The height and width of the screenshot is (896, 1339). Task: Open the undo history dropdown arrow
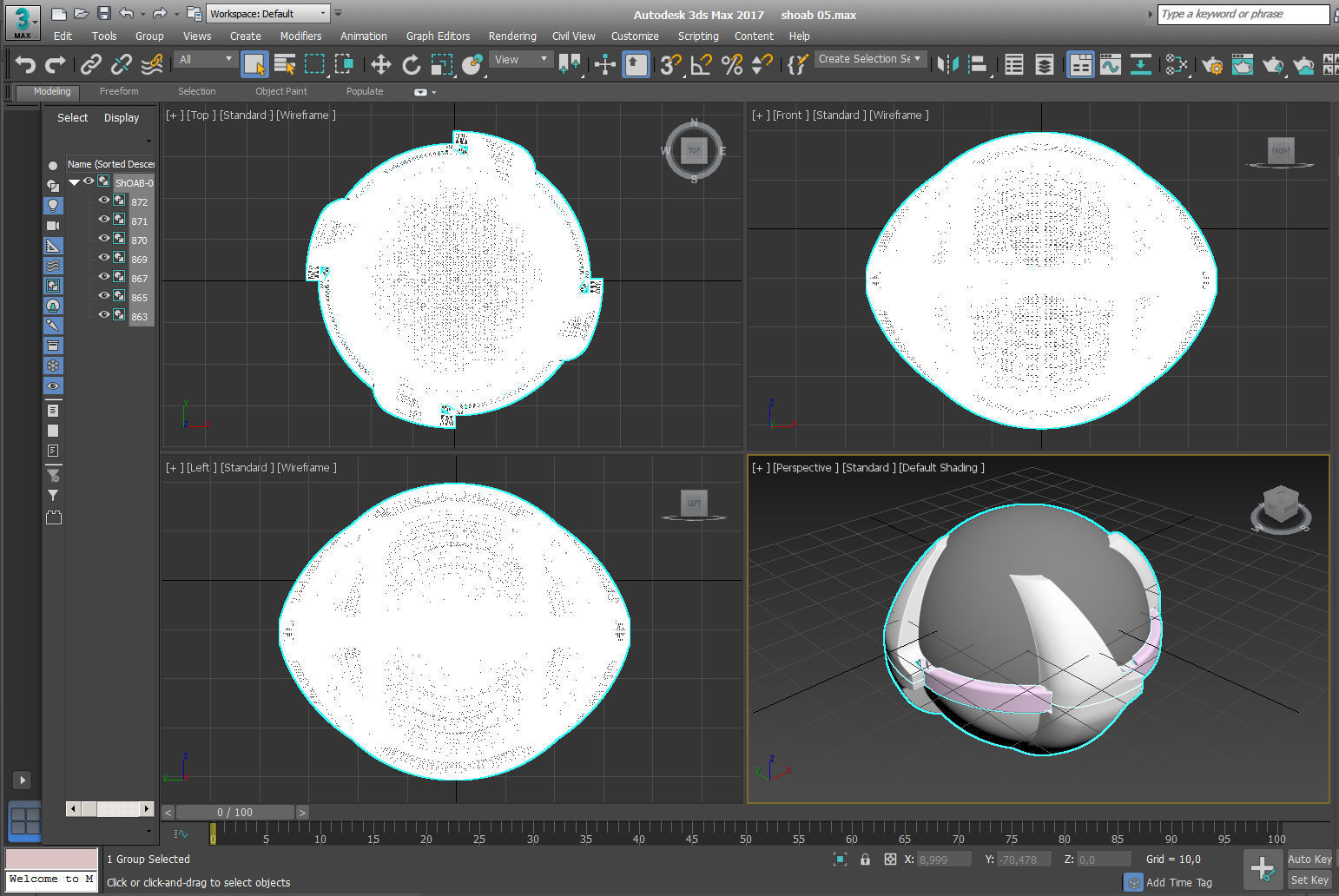(x=142, y=14)
